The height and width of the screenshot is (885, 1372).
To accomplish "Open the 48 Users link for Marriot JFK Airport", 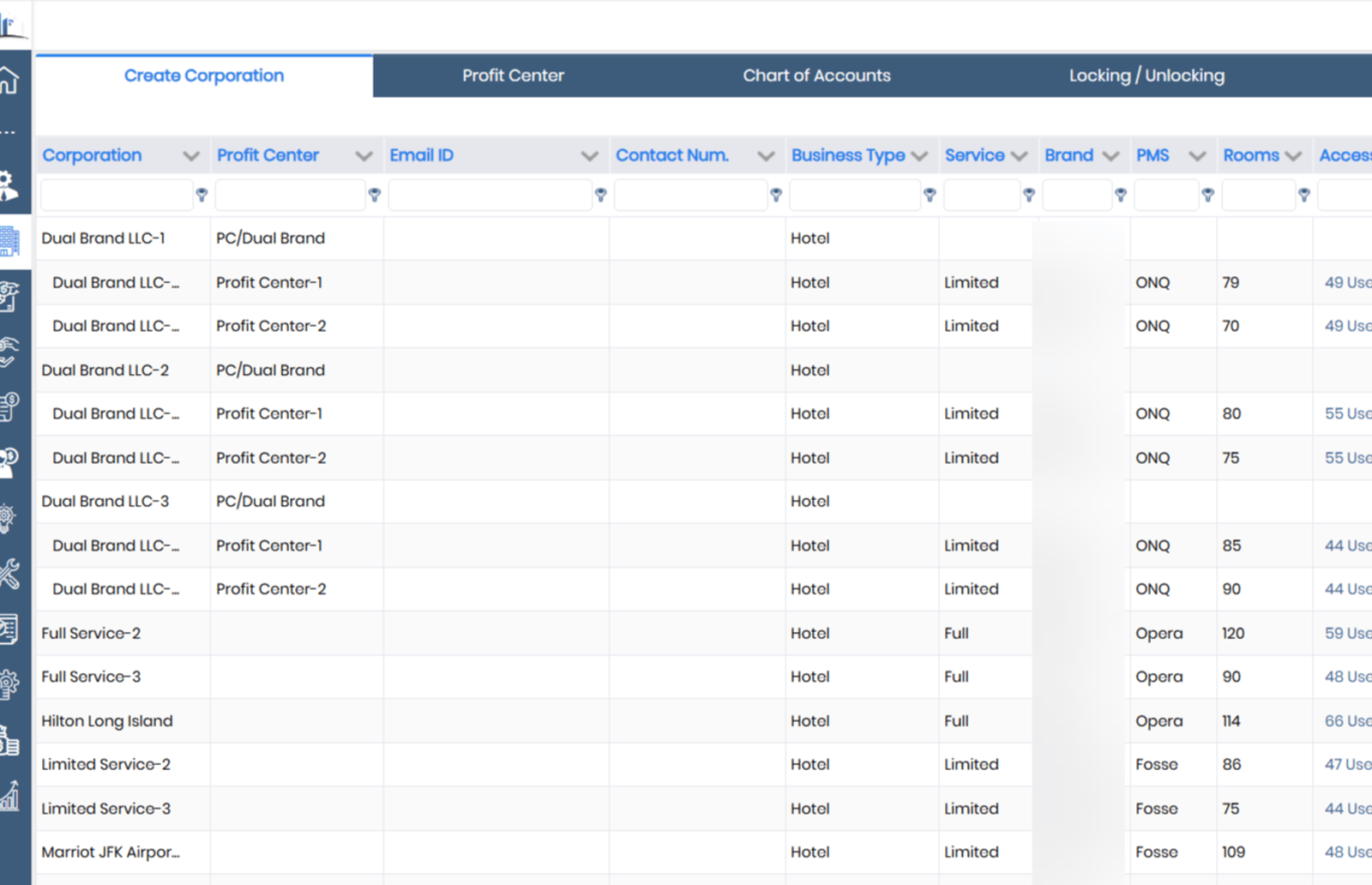I will click(1348, 852).
